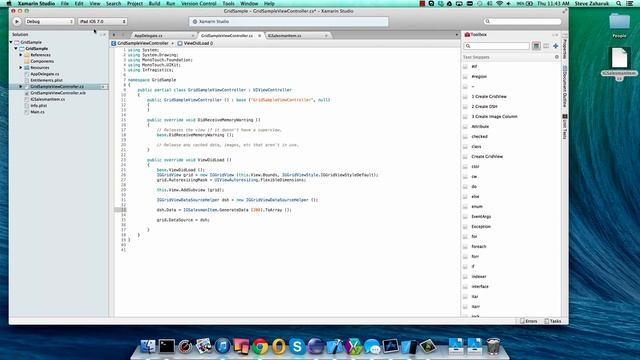Click the Toolbox add items plus icon

click(x=556, y=46)
